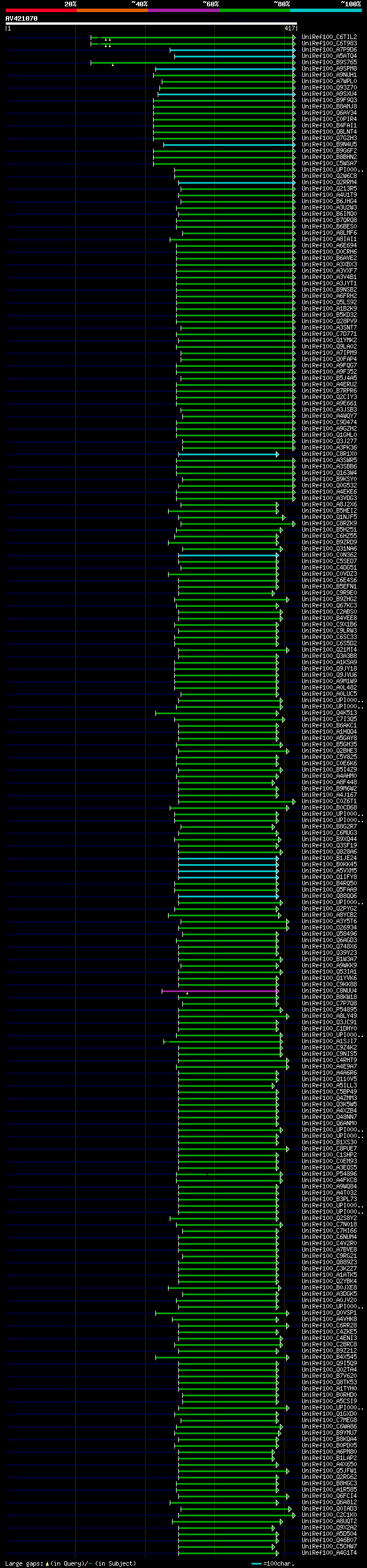Select label UniRef100_C4ZKE5
The height and width of the screenshot is (1568, 367).
329,1332
